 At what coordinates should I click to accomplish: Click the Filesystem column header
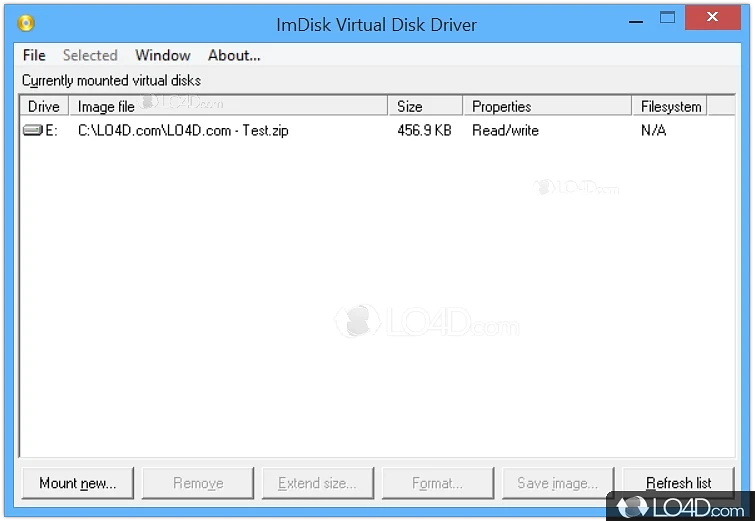tap(670, 106)
